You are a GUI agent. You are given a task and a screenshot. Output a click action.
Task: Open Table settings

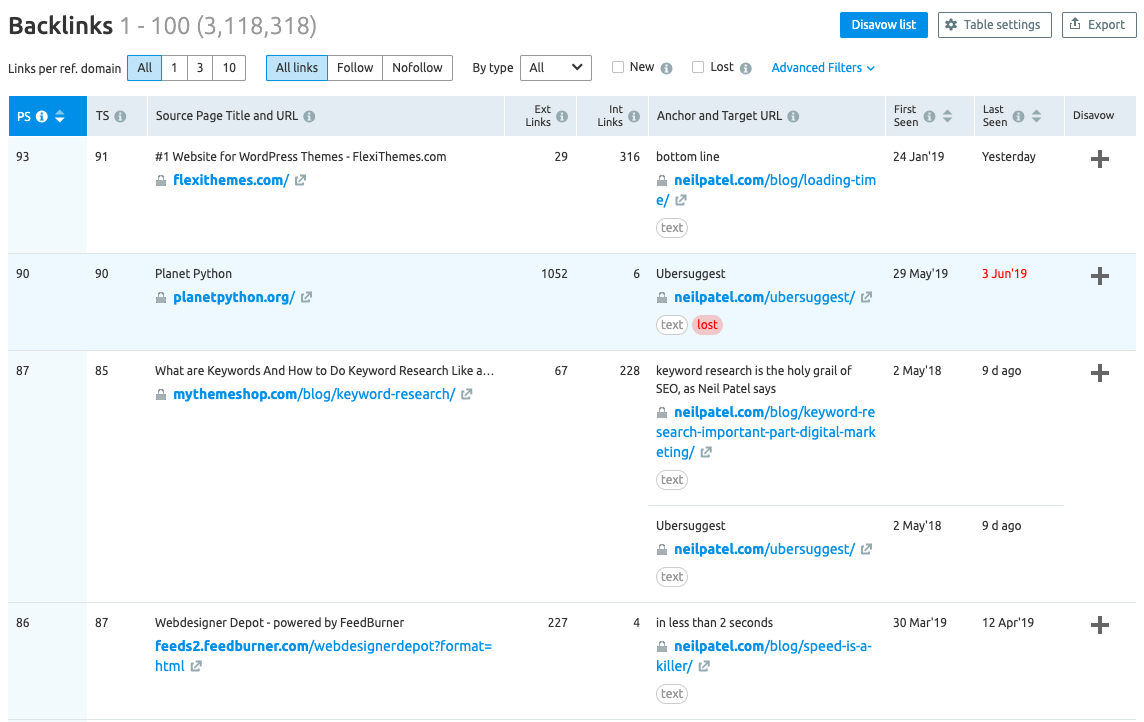(994, 25)
